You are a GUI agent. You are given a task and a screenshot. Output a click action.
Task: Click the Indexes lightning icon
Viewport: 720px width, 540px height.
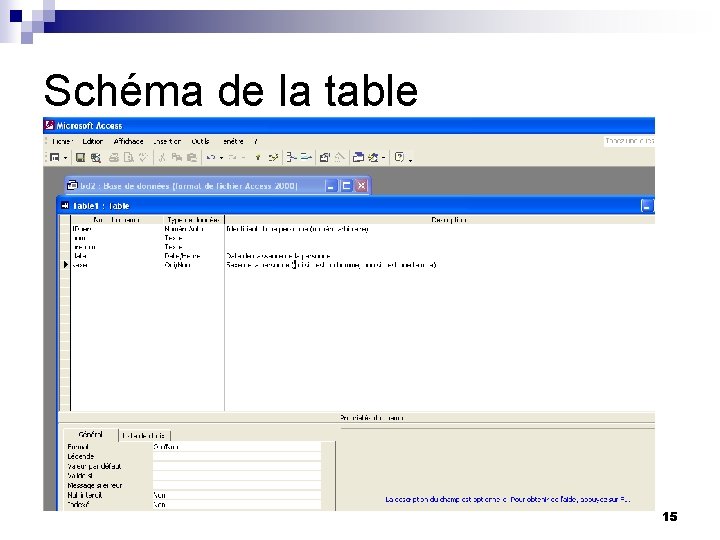tap(274, 158)
